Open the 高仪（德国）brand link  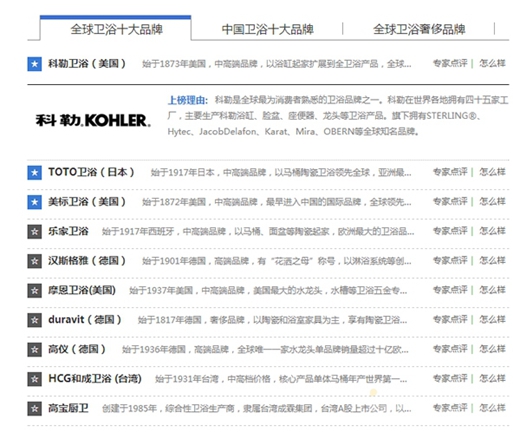[x=77, y=349]
